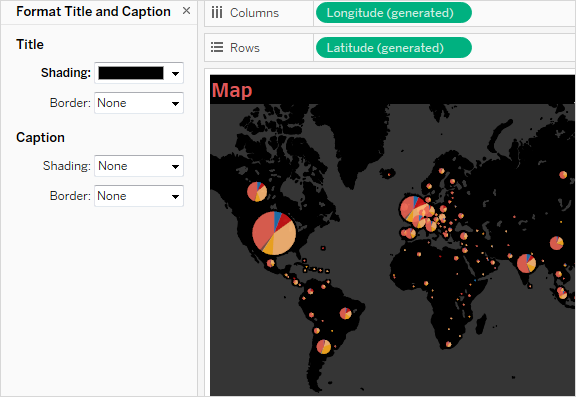Image resolution: width=576 pixels, height=397 pixels.
Task: Open the Caption Shading dropdown
Action: coord(139,166)
